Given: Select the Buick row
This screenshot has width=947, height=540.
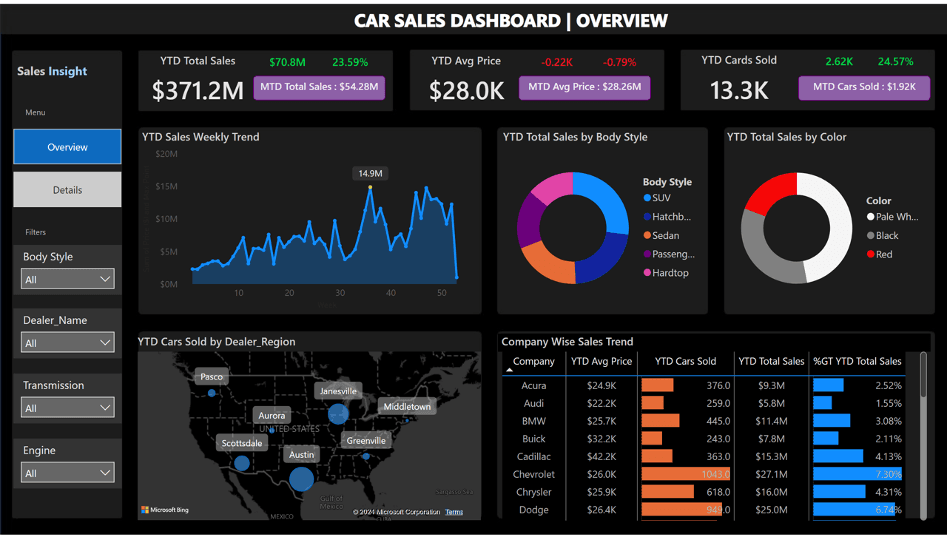Looking at the screenshot, I should (x=702, y=439).
